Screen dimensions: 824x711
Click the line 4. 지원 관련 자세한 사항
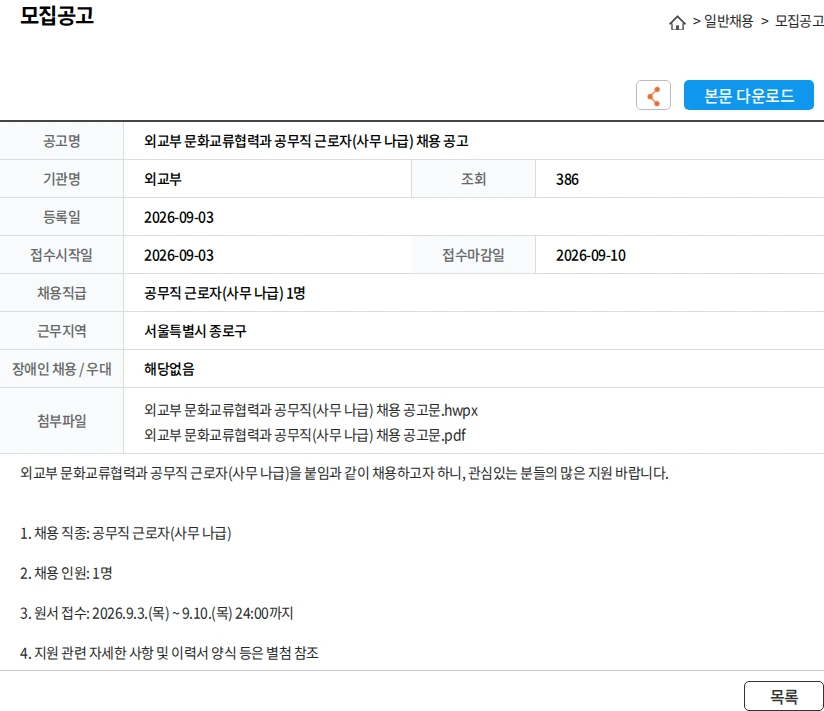169,653
